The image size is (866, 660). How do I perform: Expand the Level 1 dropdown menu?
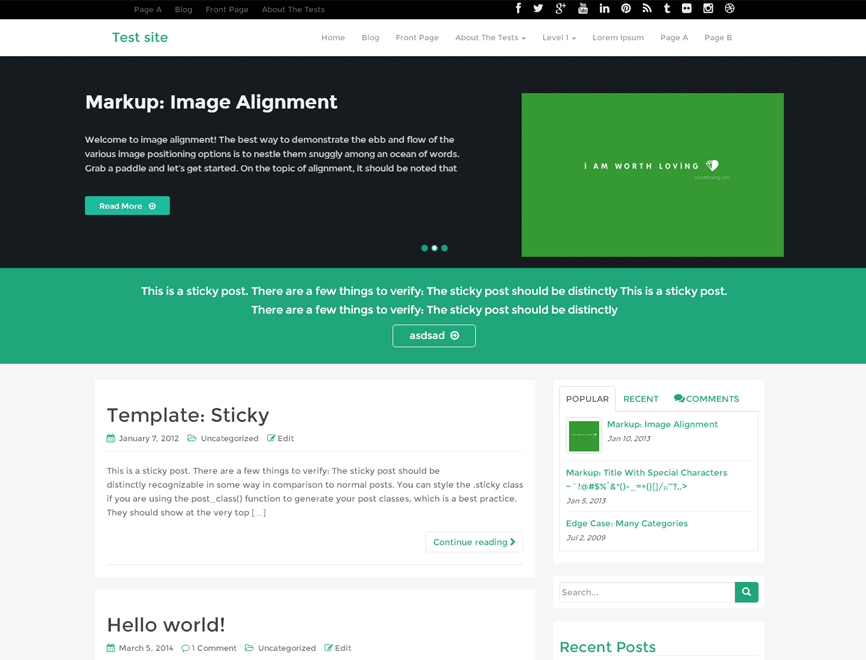(559, 38)
